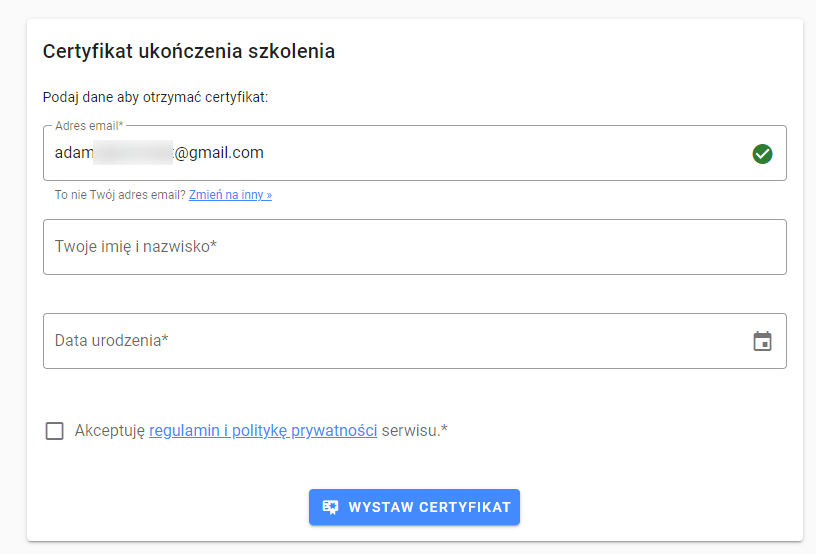Focus the 'Twoje imię i nazwisko' field
Screen dimensions: 816x554
[x=415, y=247]
